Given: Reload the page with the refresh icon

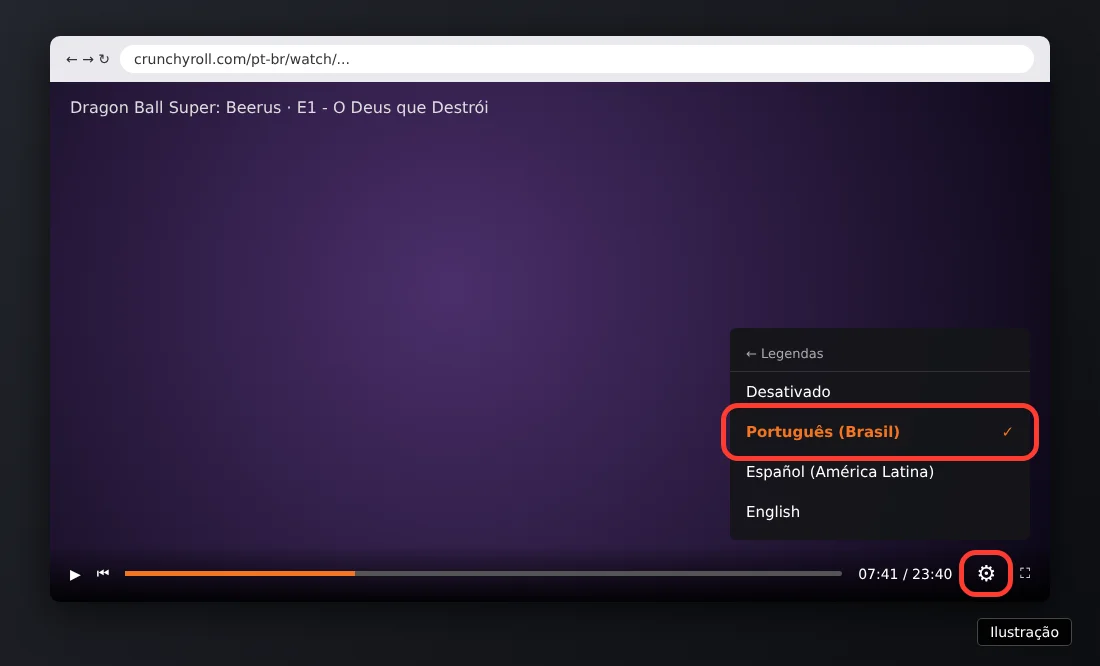Looking at the screenshot, I should 104,60.
